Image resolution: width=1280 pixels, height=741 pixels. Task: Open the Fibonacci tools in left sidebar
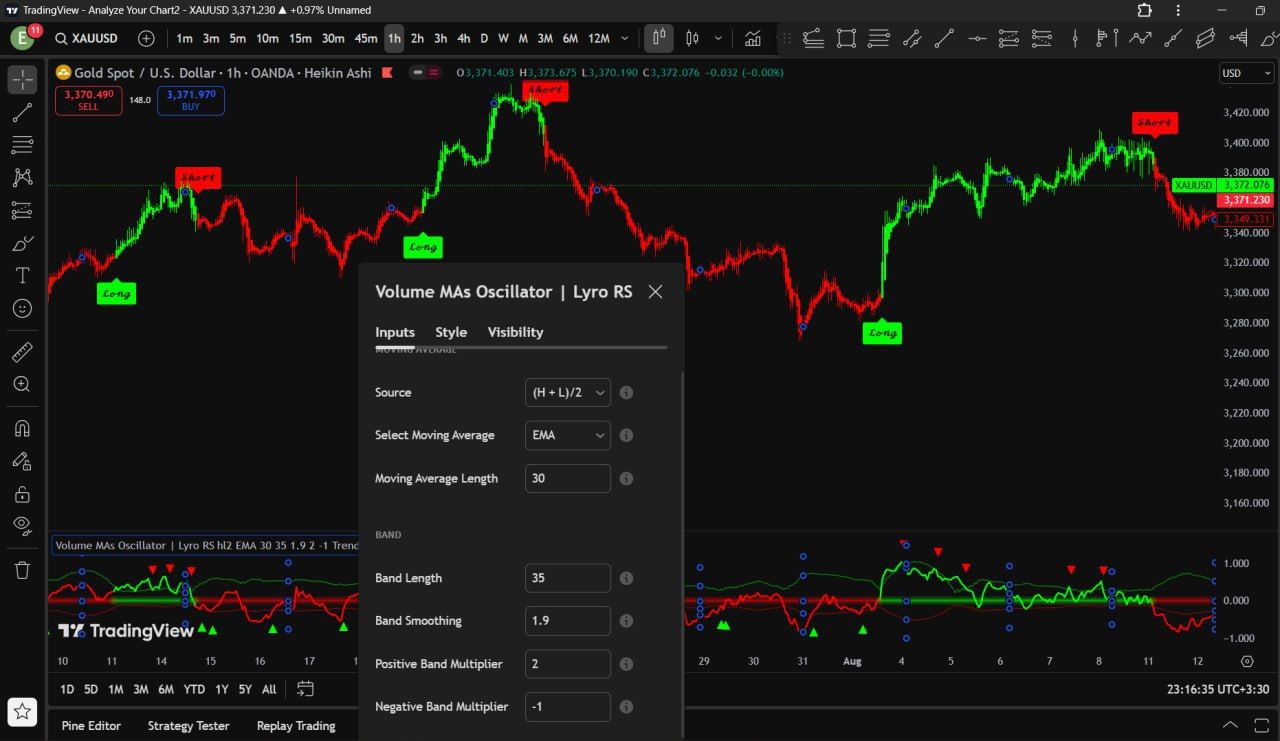22,145
